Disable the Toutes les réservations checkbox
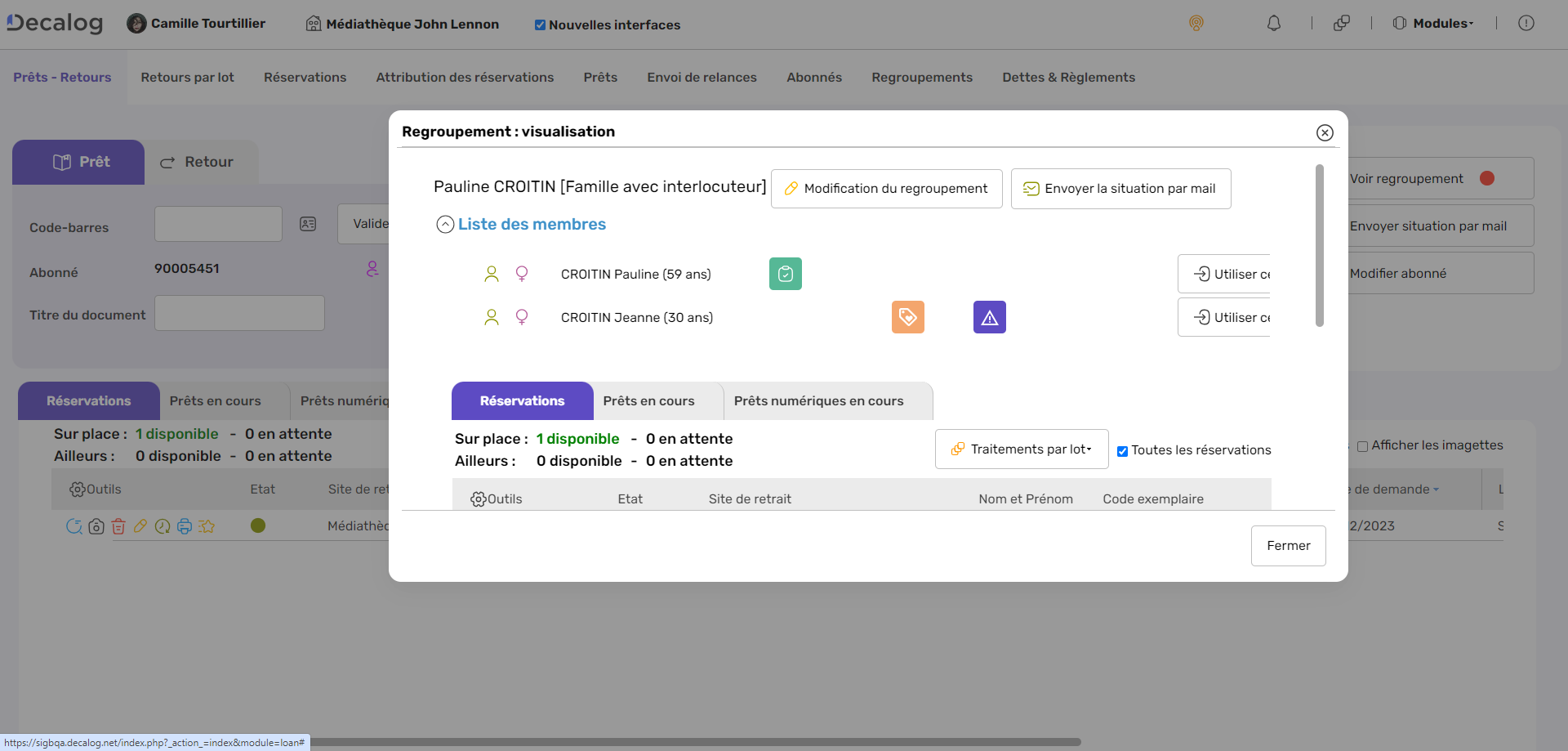This screenshot has width=1568, height=751. 1123,450
